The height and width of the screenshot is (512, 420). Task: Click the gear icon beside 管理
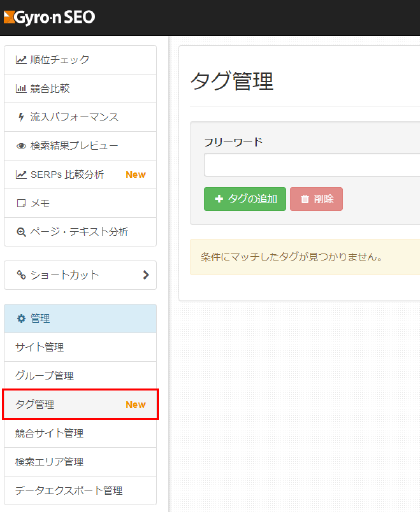21,318
